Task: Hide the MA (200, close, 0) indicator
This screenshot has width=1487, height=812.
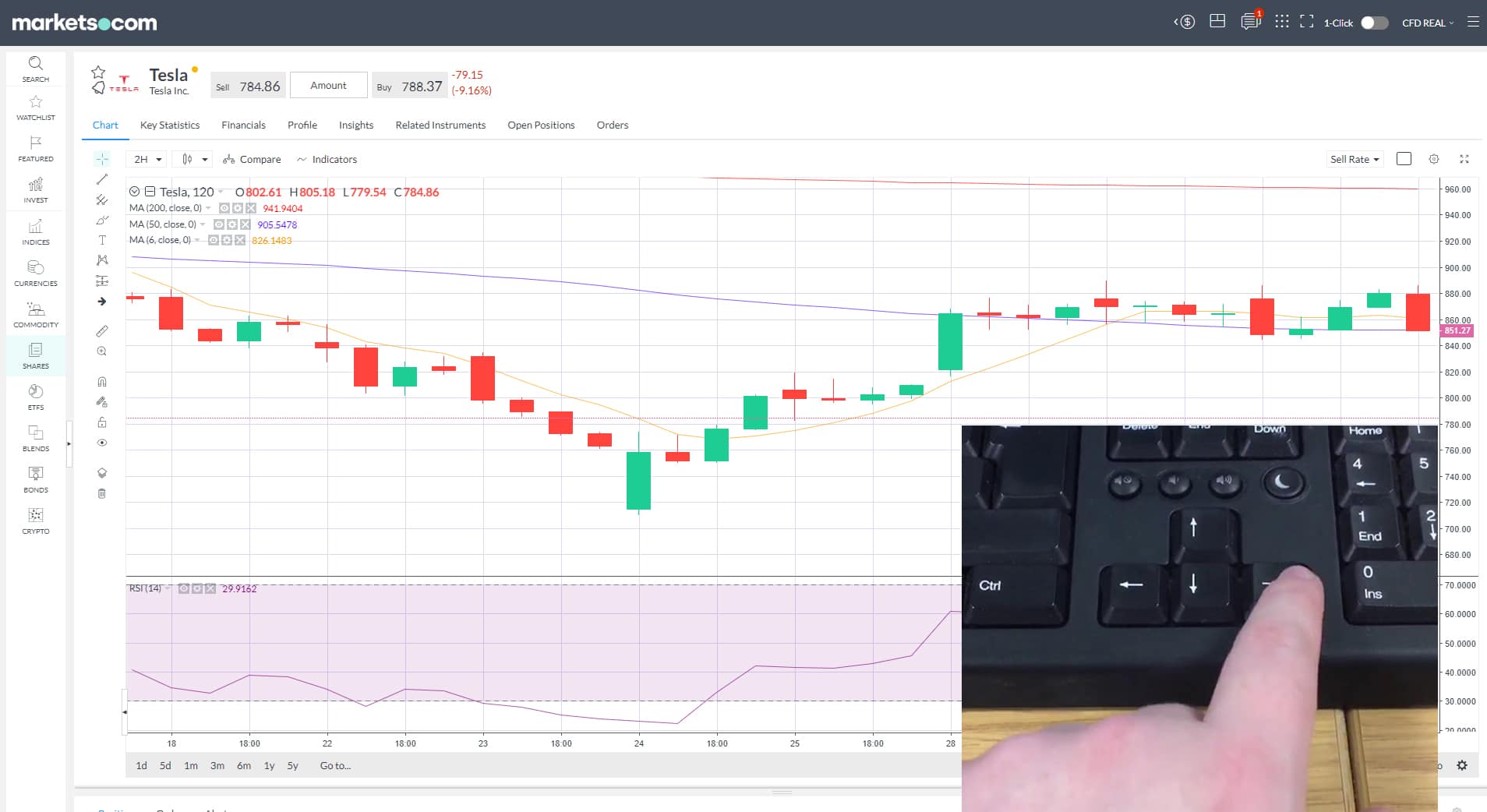Action: point(224,208)
